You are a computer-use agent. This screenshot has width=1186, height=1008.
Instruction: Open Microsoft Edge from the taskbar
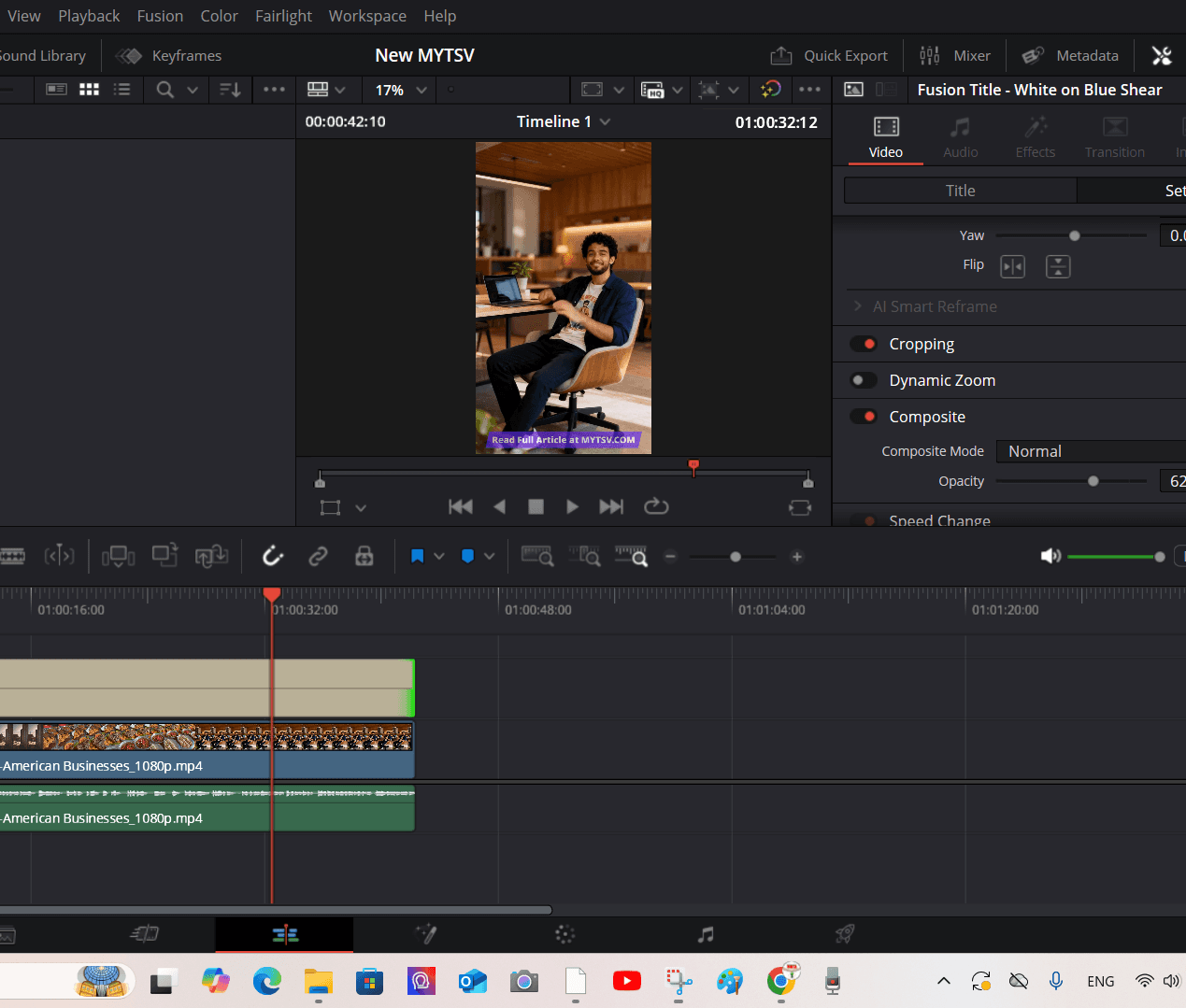(267, 981)
